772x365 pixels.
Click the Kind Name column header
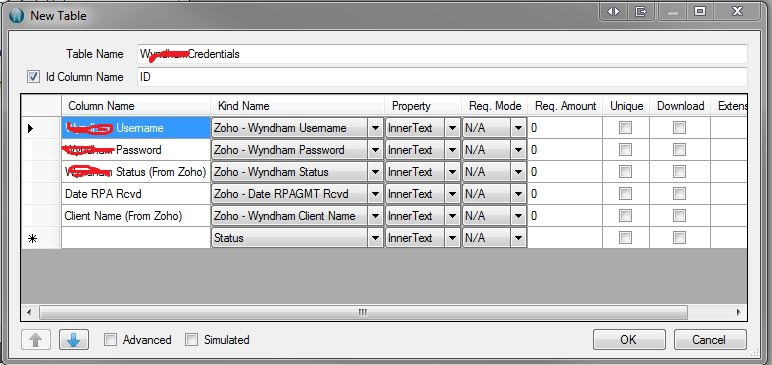297,106
